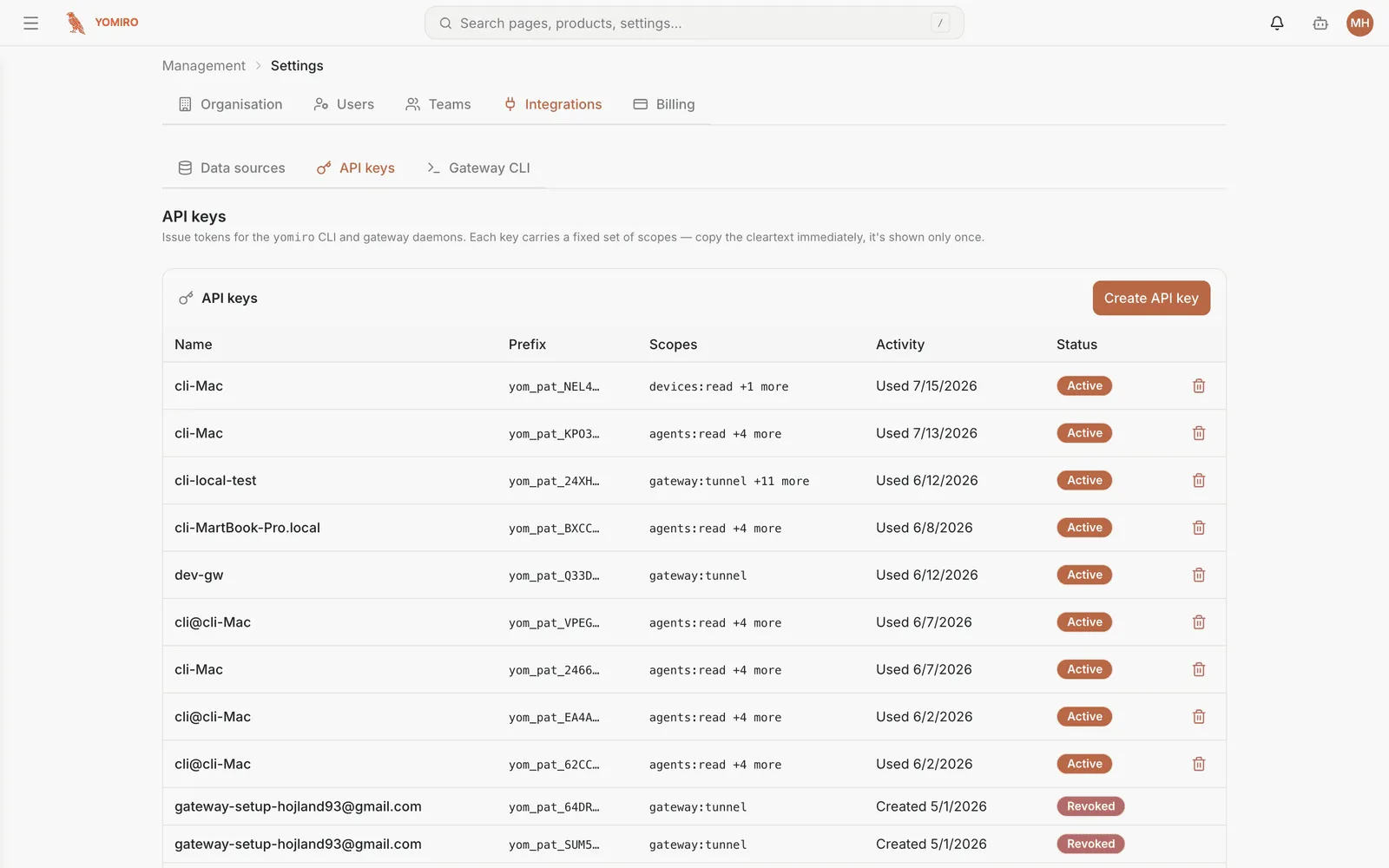Delete the dev-gw key

[1199, 575]
